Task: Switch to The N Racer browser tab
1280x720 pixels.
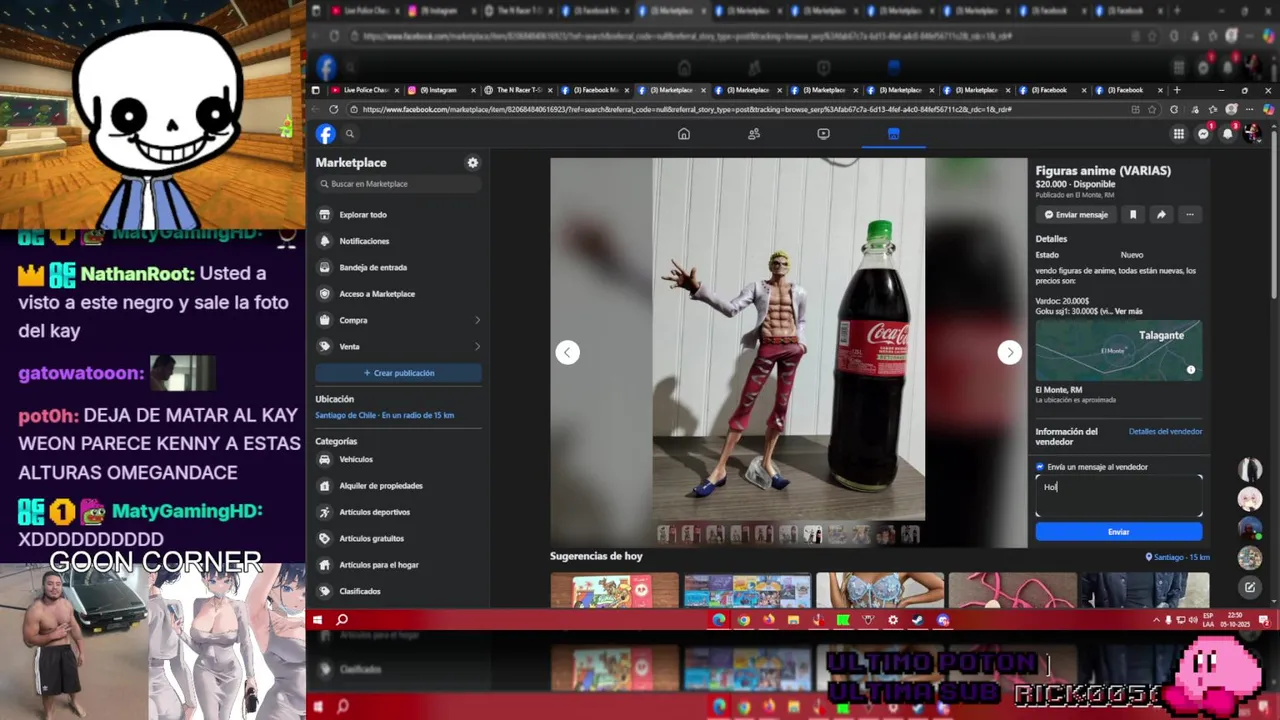Action: click(x=517, y=90)
